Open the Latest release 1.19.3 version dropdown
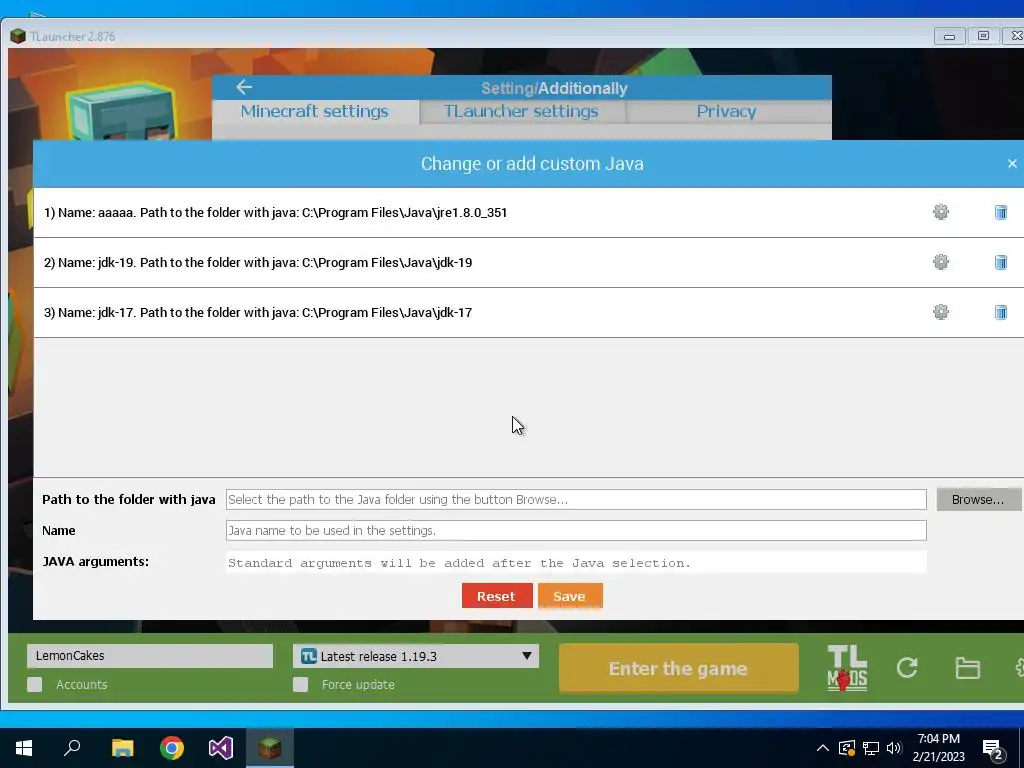Screen dimensions: 1024x768 click(416, 656)
